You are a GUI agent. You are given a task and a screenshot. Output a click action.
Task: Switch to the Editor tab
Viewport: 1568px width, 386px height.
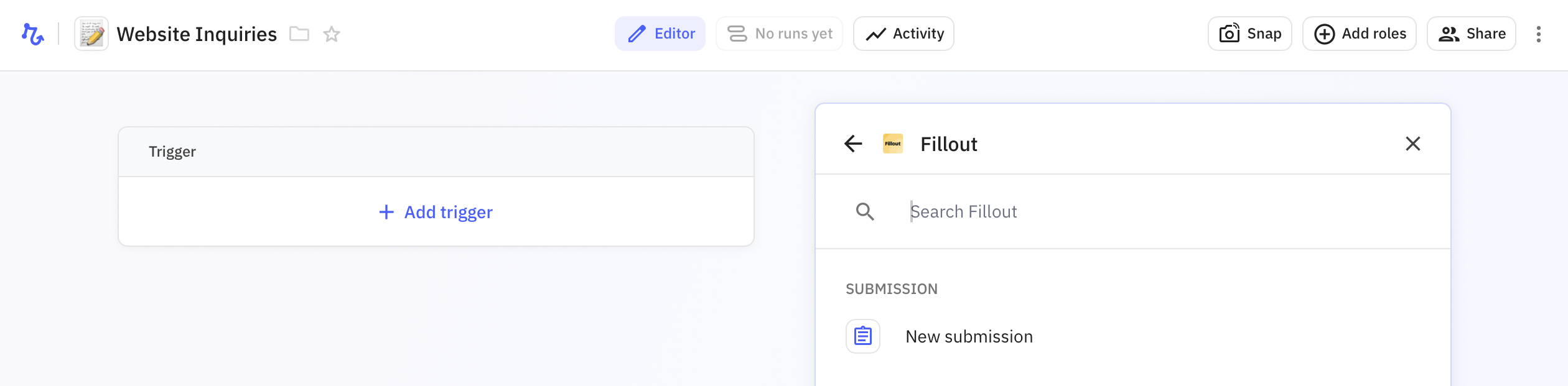661,34
